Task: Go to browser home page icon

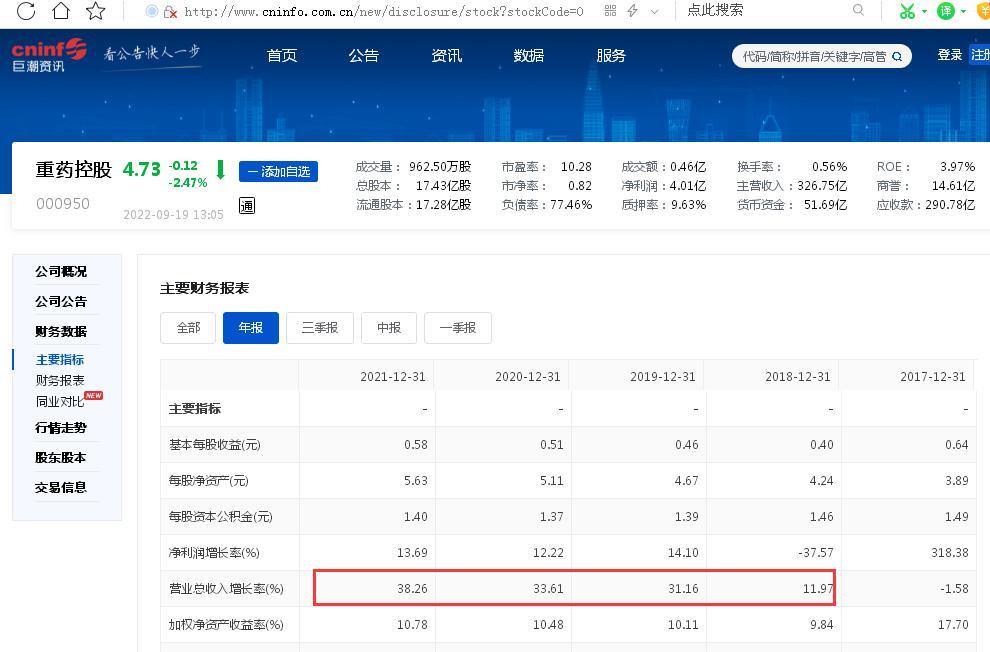Action: point(61,11)
